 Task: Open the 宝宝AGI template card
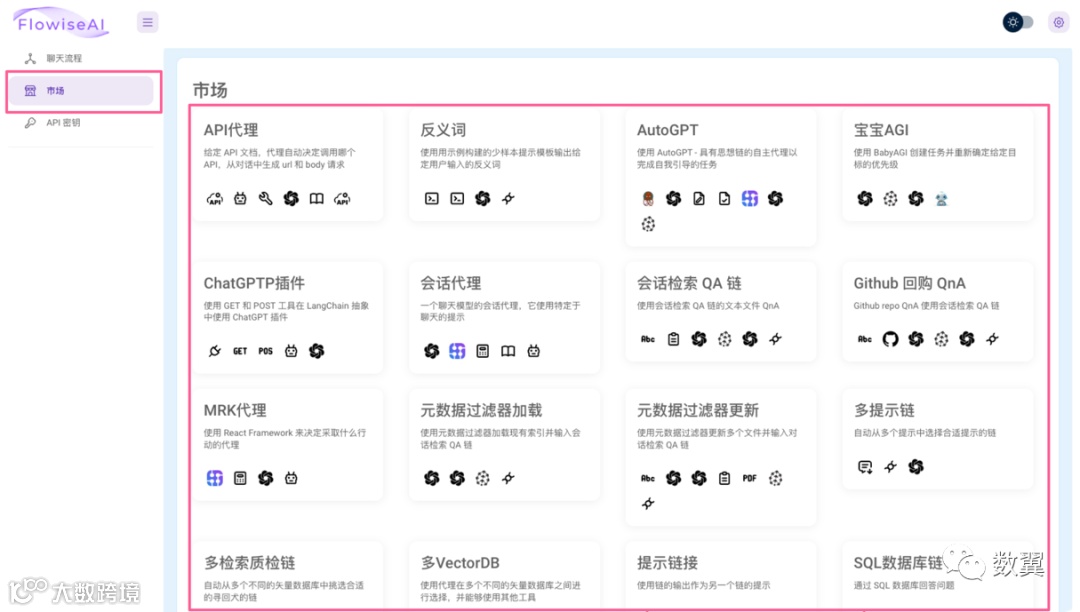tap(937, 166)
